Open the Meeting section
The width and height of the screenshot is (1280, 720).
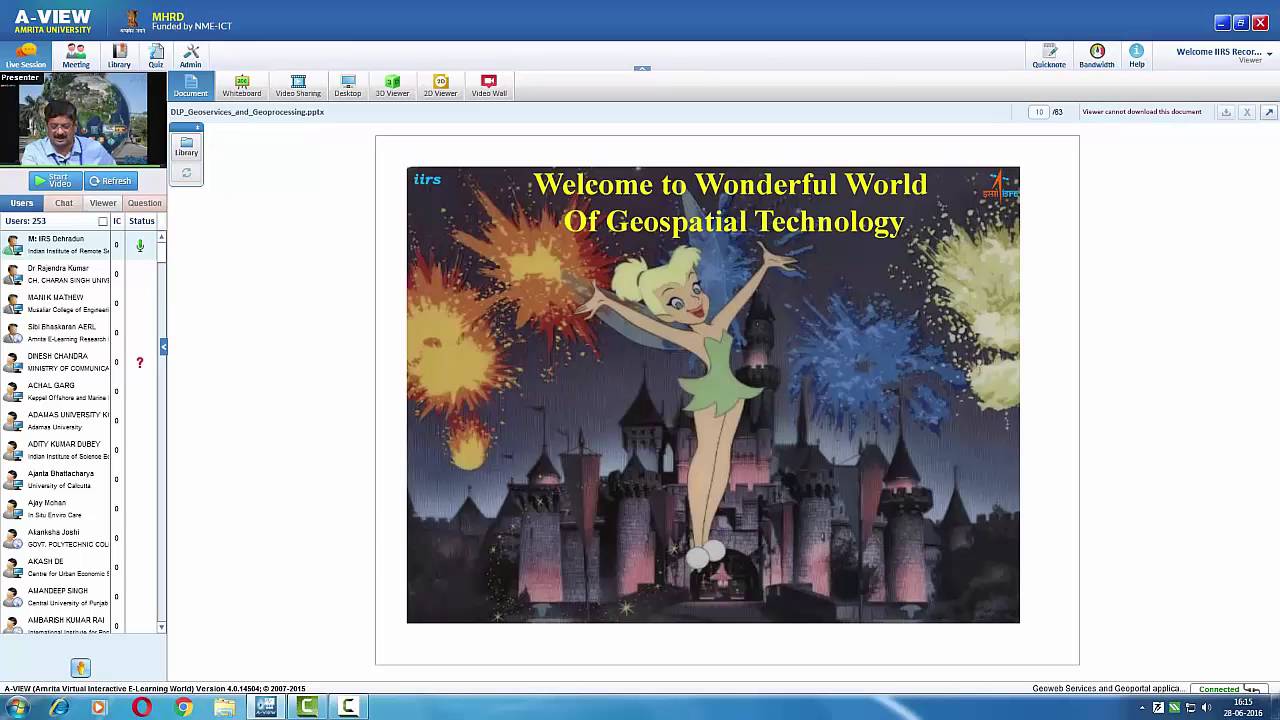(x=76, y=56)
